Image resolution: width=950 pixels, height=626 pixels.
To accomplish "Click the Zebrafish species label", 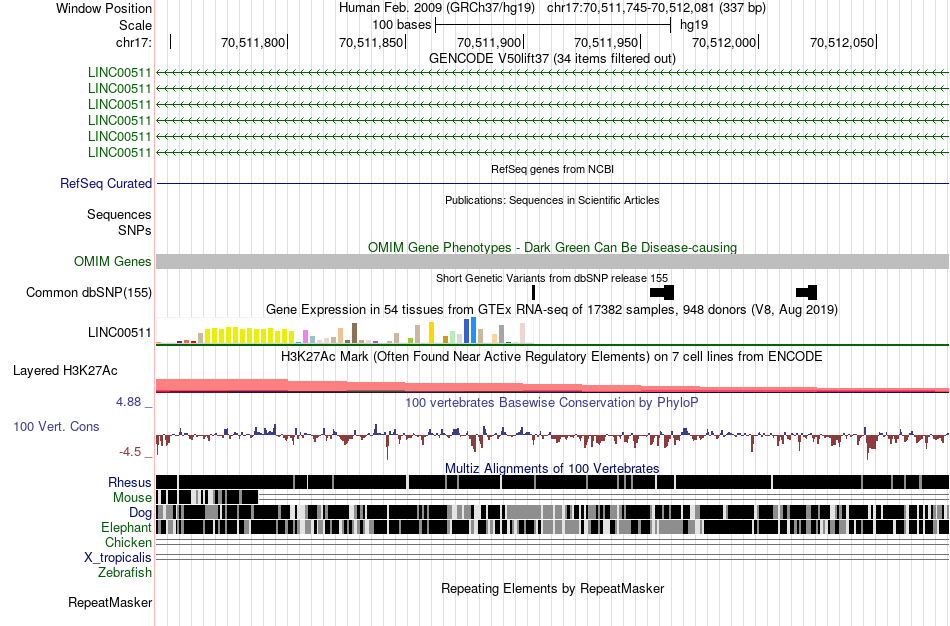I will 125,572.
